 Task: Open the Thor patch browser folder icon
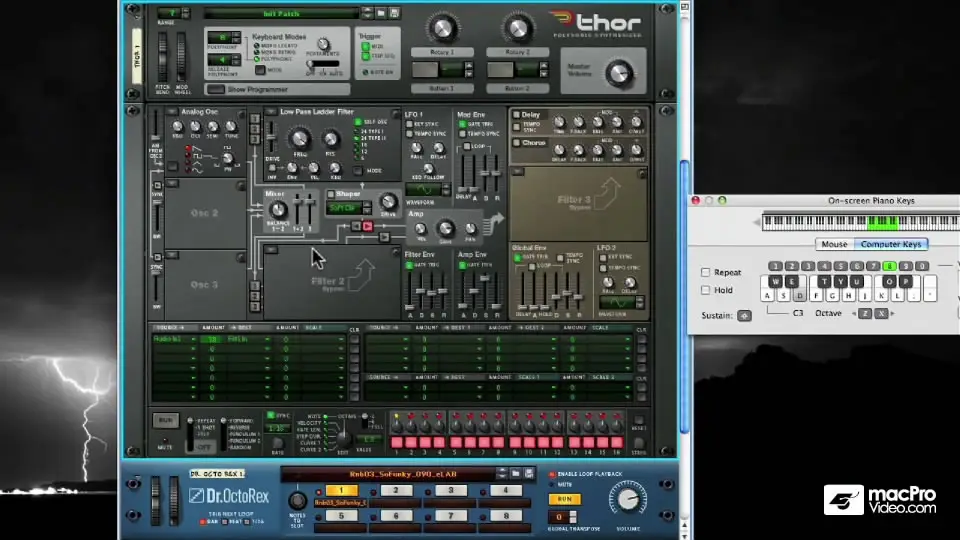click(x=381, y=13)
